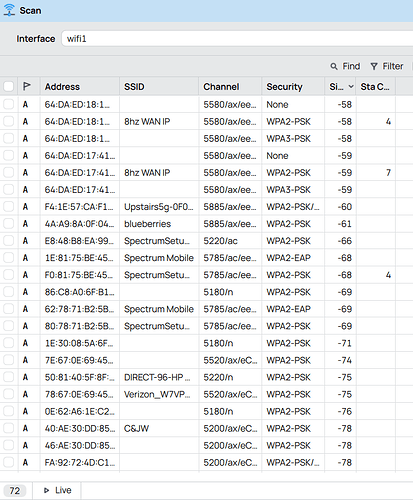The height and width of the screenshot is (500, 413).
Task: Click the A flag on Verizon_W7VP row
Action: click(x=25, y=394)
